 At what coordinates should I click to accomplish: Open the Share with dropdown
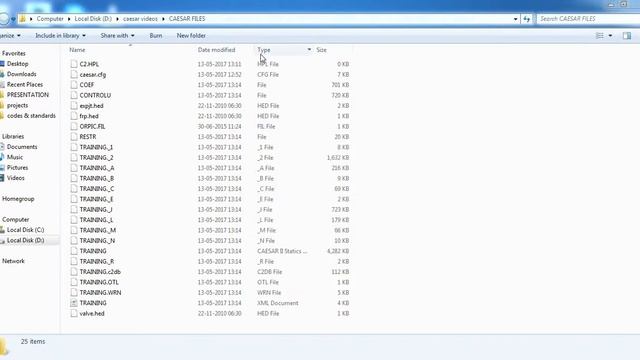pos(117,36)
